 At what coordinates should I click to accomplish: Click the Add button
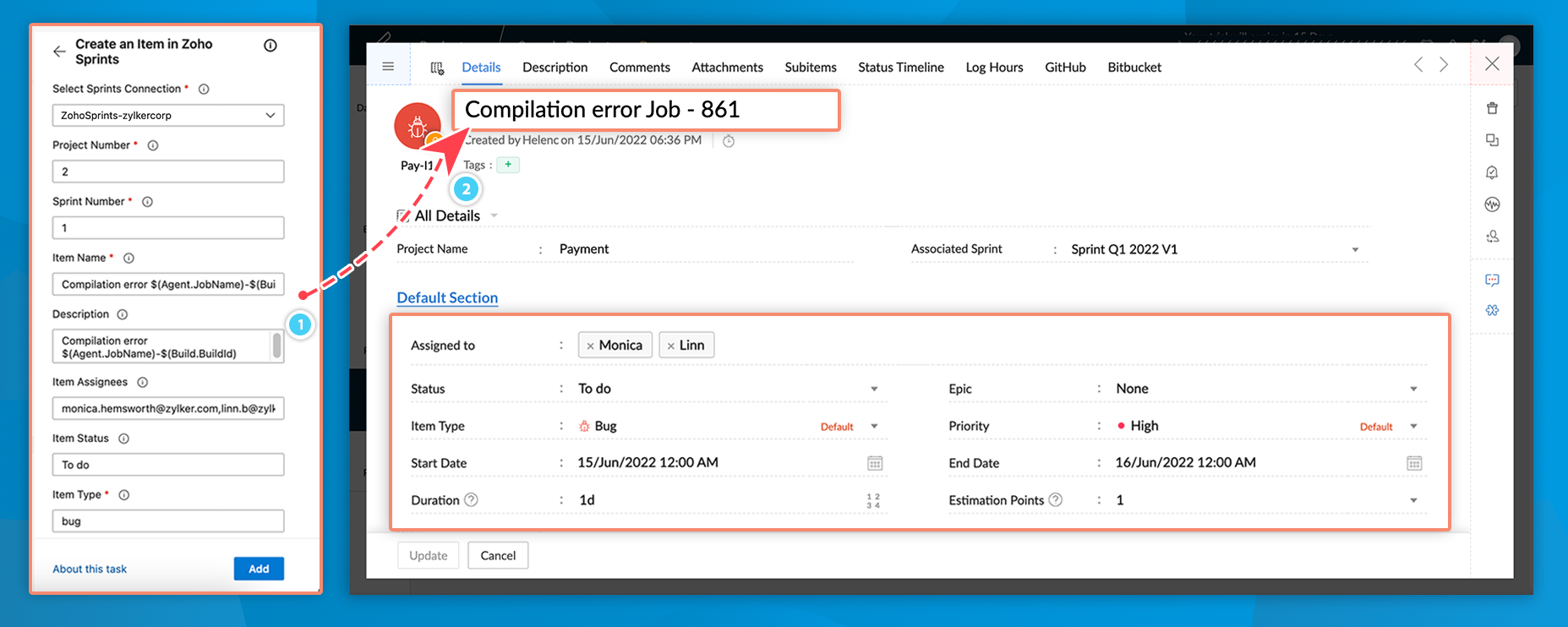[x=259, y=569]
